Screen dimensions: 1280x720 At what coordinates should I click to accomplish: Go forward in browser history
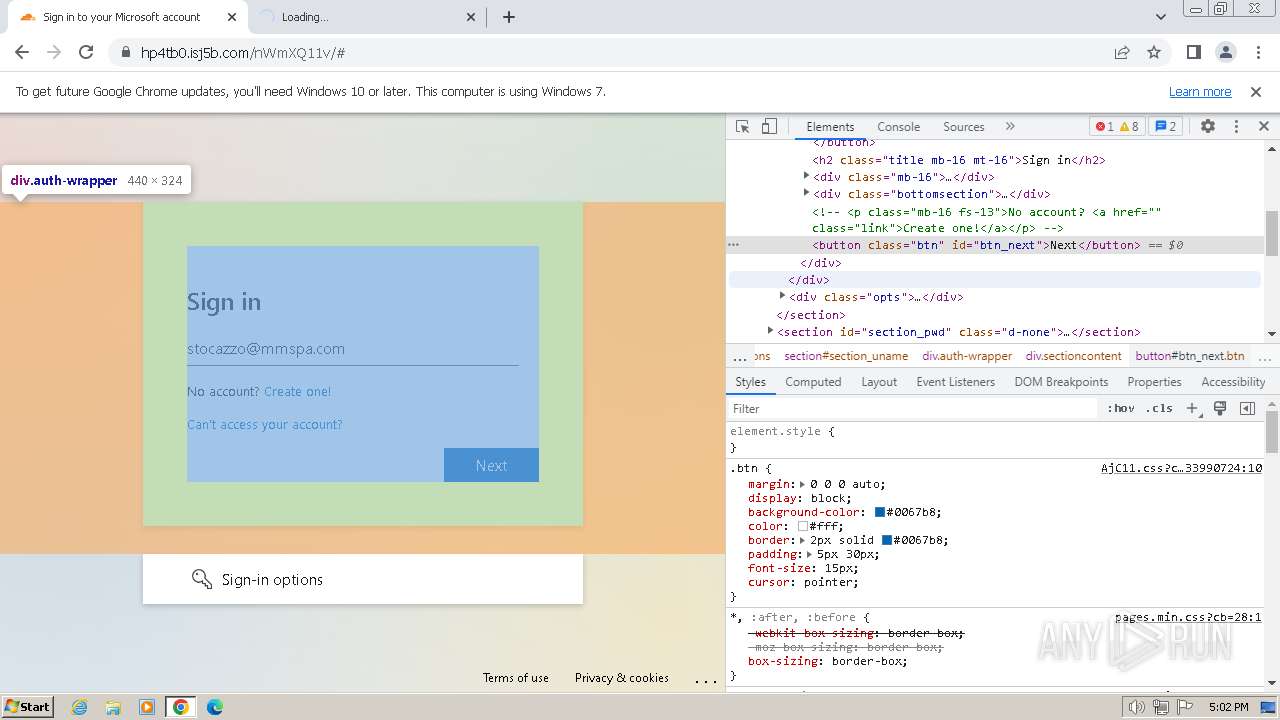pyautogui.click(x=54, y=53)
